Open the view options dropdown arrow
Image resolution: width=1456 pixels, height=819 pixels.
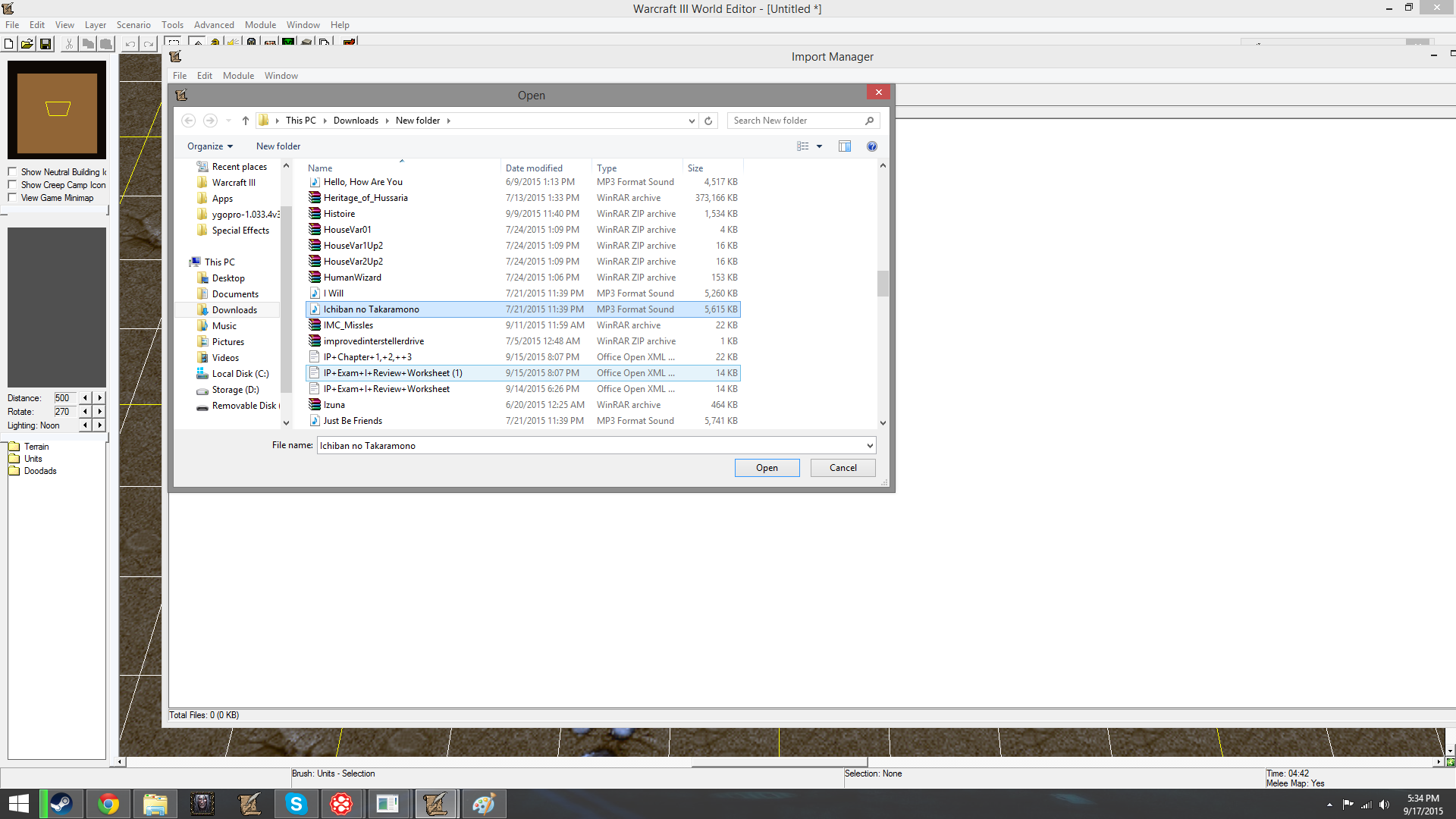[x=819, y=146]
